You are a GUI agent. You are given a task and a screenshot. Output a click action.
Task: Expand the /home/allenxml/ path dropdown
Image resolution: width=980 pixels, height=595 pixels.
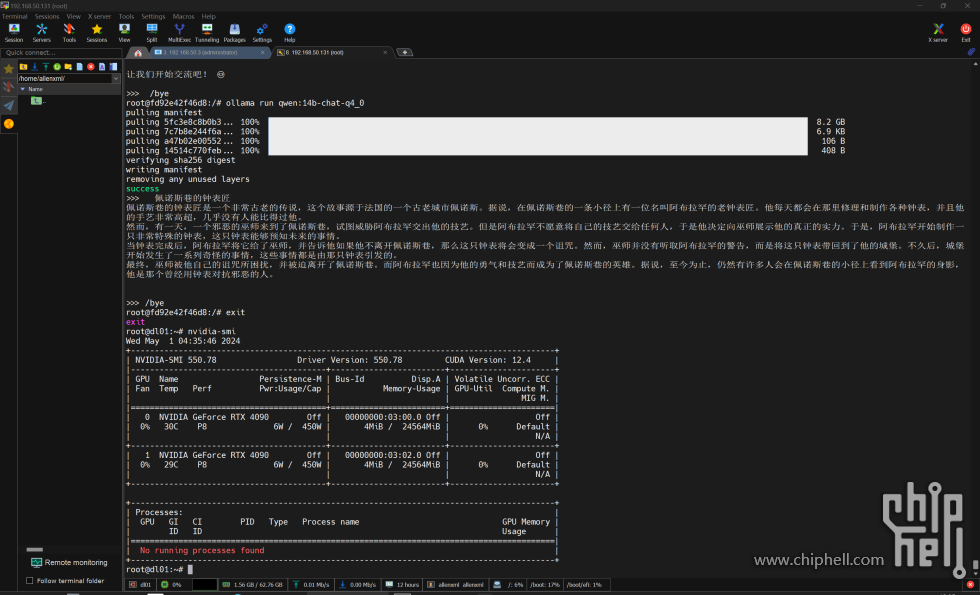(116, 78)
